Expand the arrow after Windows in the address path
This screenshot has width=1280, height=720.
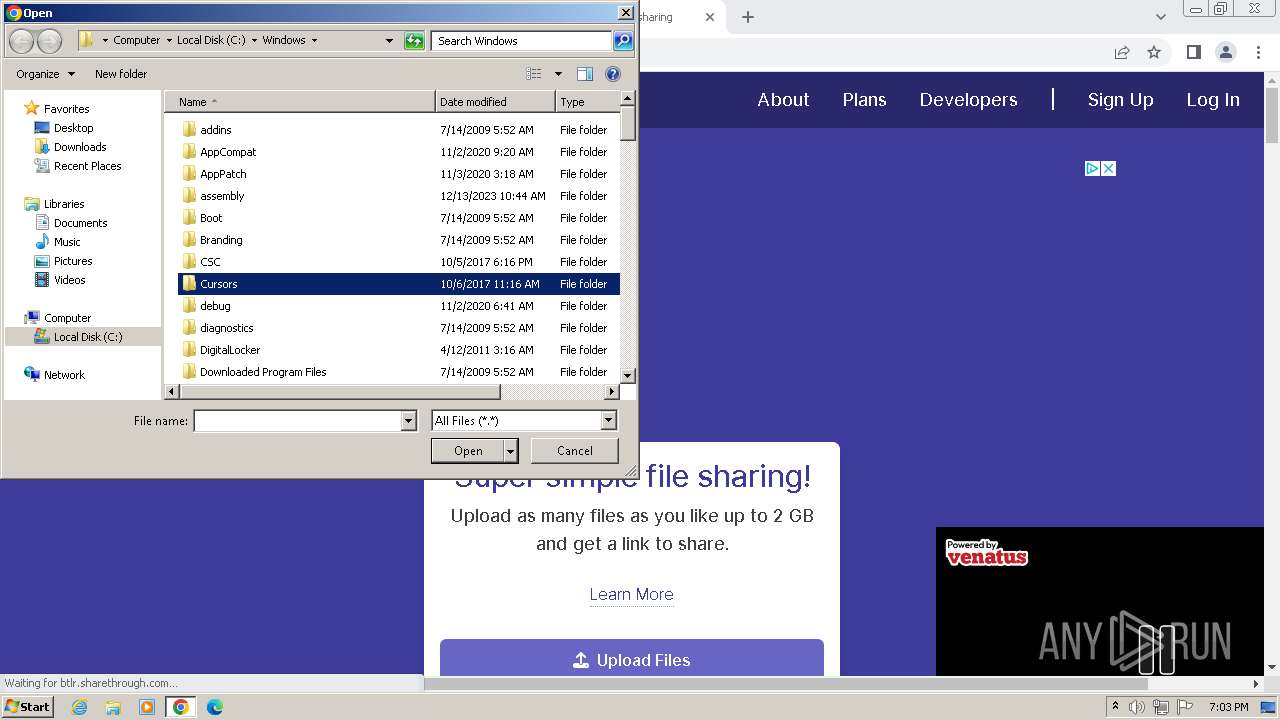pos(314,41)
